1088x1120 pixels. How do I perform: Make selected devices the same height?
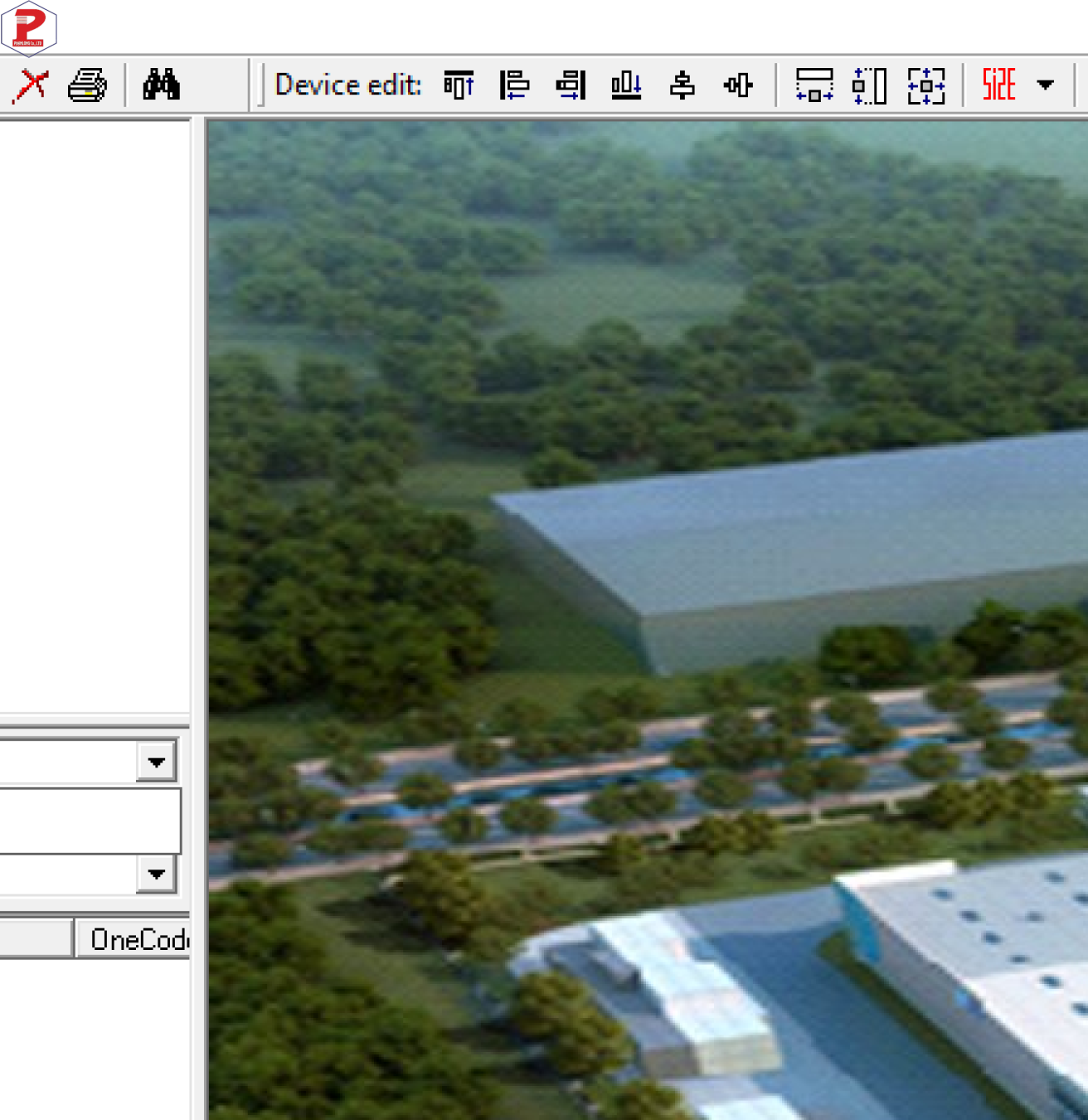pos(870,85)
